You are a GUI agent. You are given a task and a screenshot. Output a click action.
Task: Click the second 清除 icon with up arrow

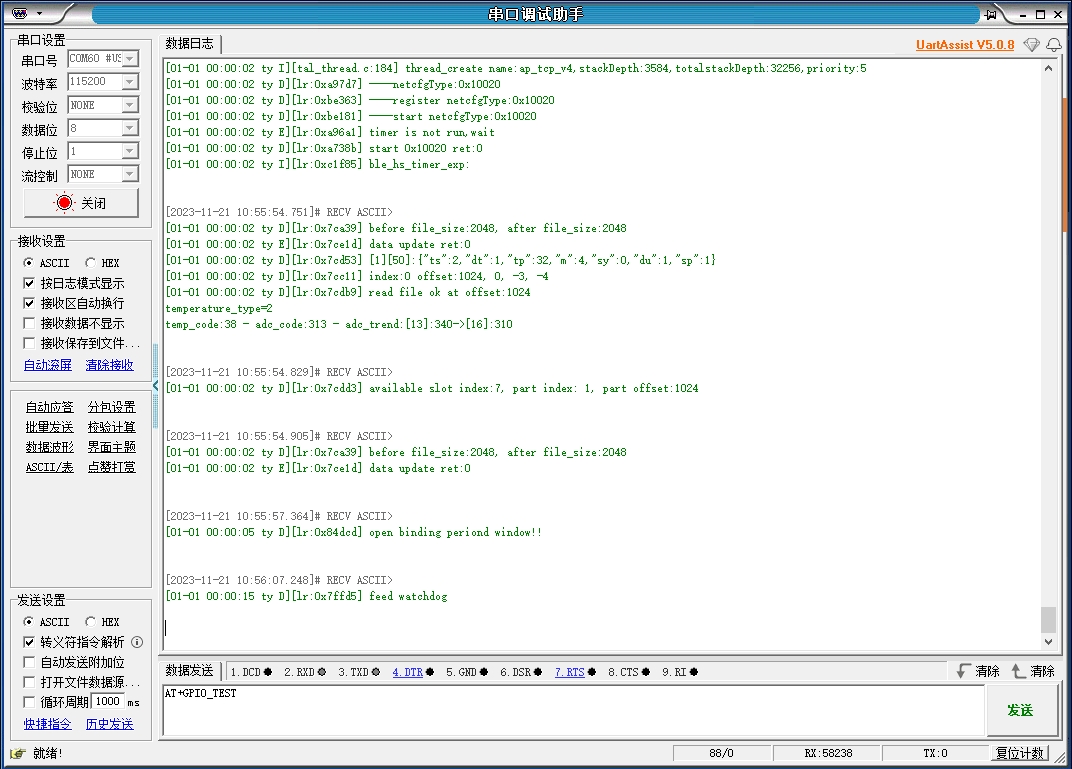[1018, 671]
